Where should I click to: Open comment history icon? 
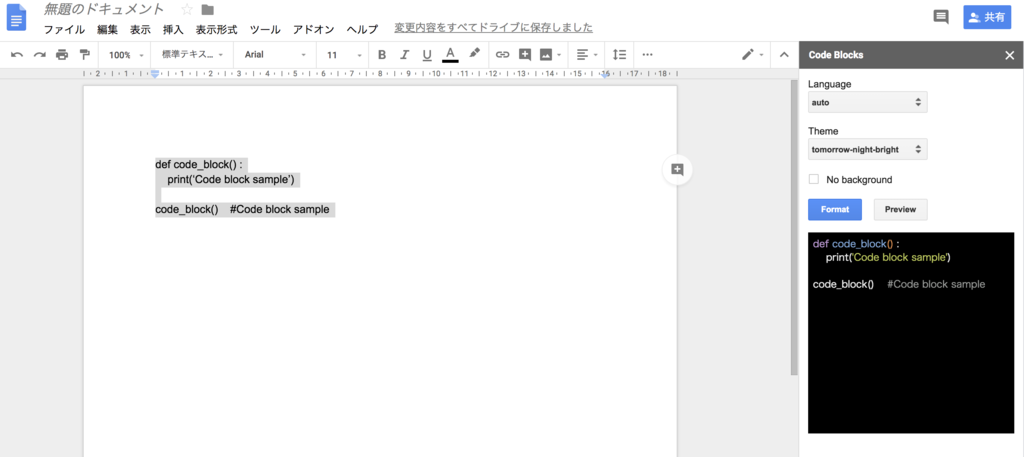point(941,18)
